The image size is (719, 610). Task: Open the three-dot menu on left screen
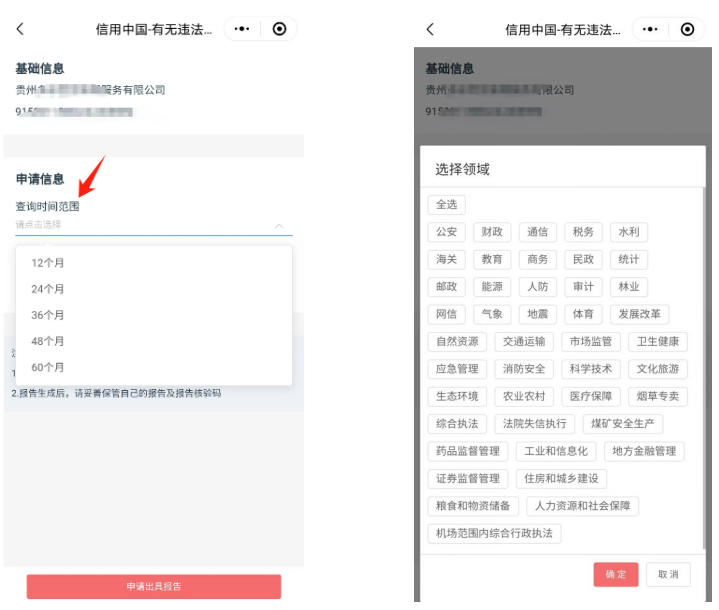(243, 30)
